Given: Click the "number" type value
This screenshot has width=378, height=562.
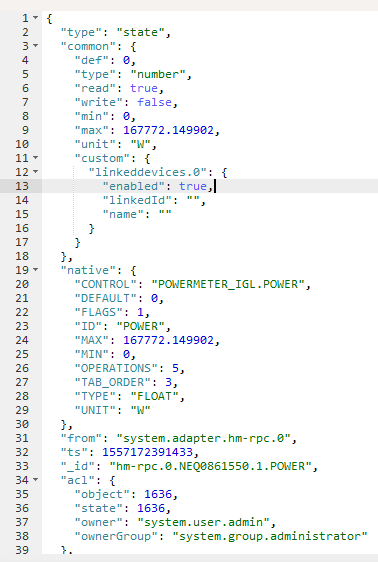Looking at the screenshot, I should pos(158,74).
